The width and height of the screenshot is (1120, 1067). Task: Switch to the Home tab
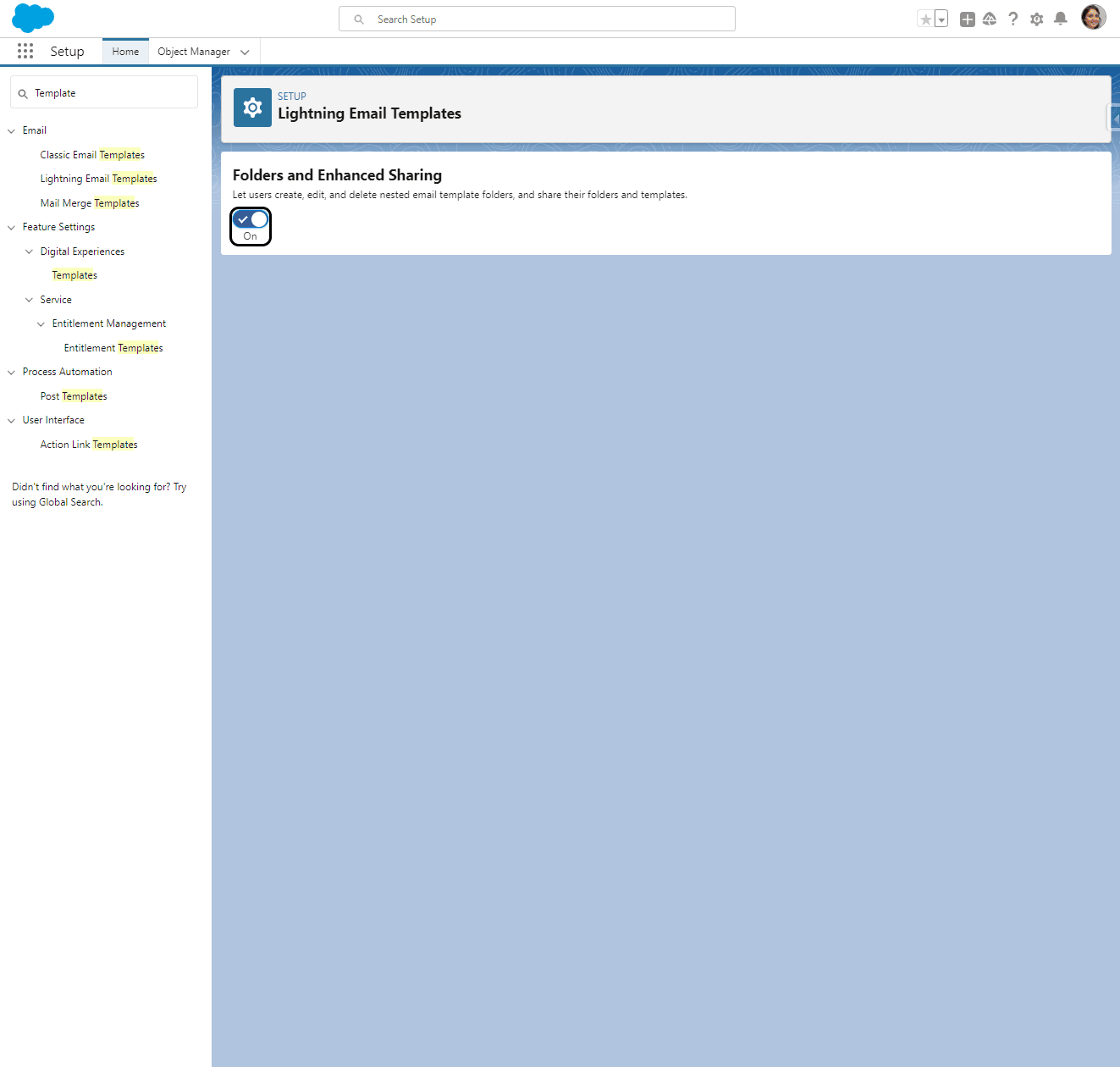[125, 52]
